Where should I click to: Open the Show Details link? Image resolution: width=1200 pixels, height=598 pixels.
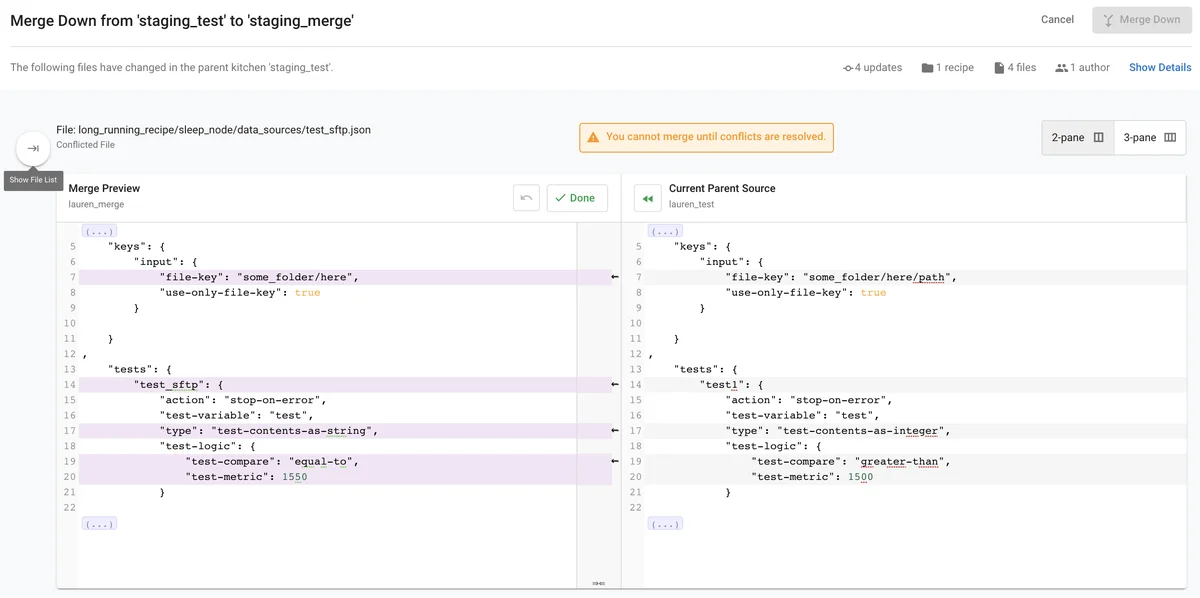click(x=1160, y=68)
